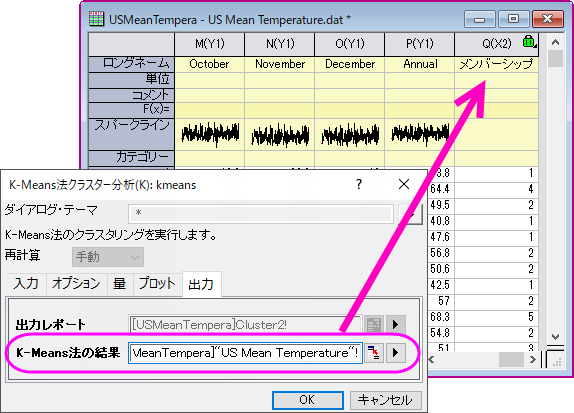The height and width of the screenshot is (413, 574).
Task: Switch to the オプション tab
Action: (76, 284)
